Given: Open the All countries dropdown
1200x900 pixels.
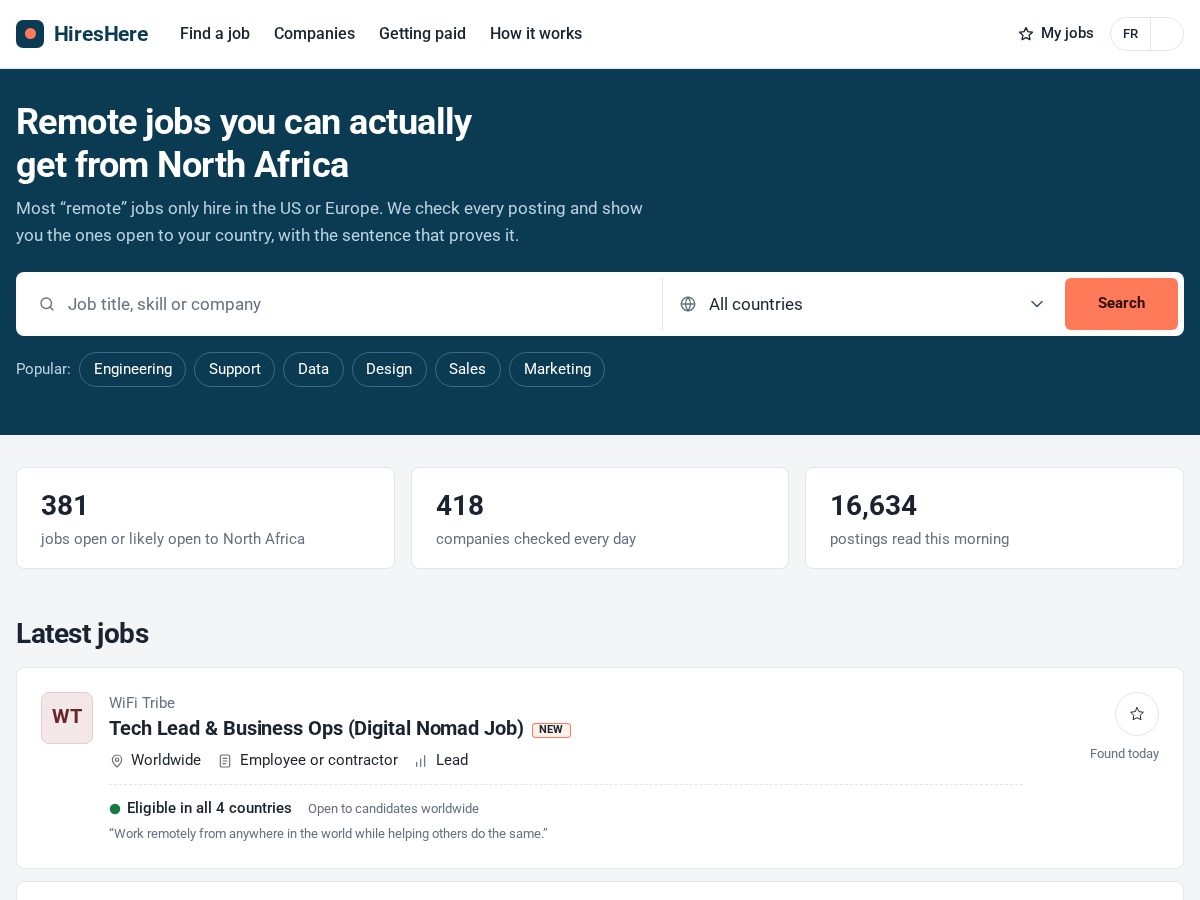Looking at the screenshot, I should [862, 304].
